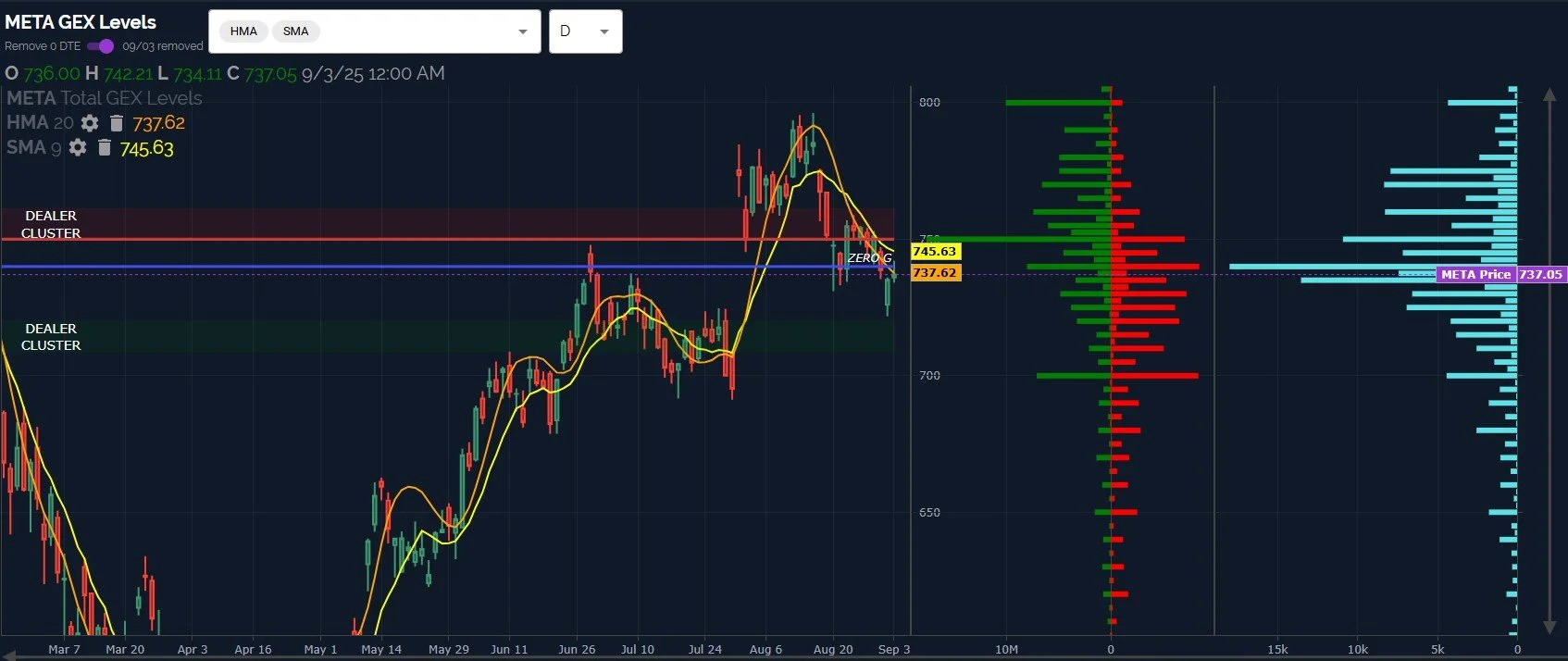Click the 15k volume axis label

[1277, 649]
